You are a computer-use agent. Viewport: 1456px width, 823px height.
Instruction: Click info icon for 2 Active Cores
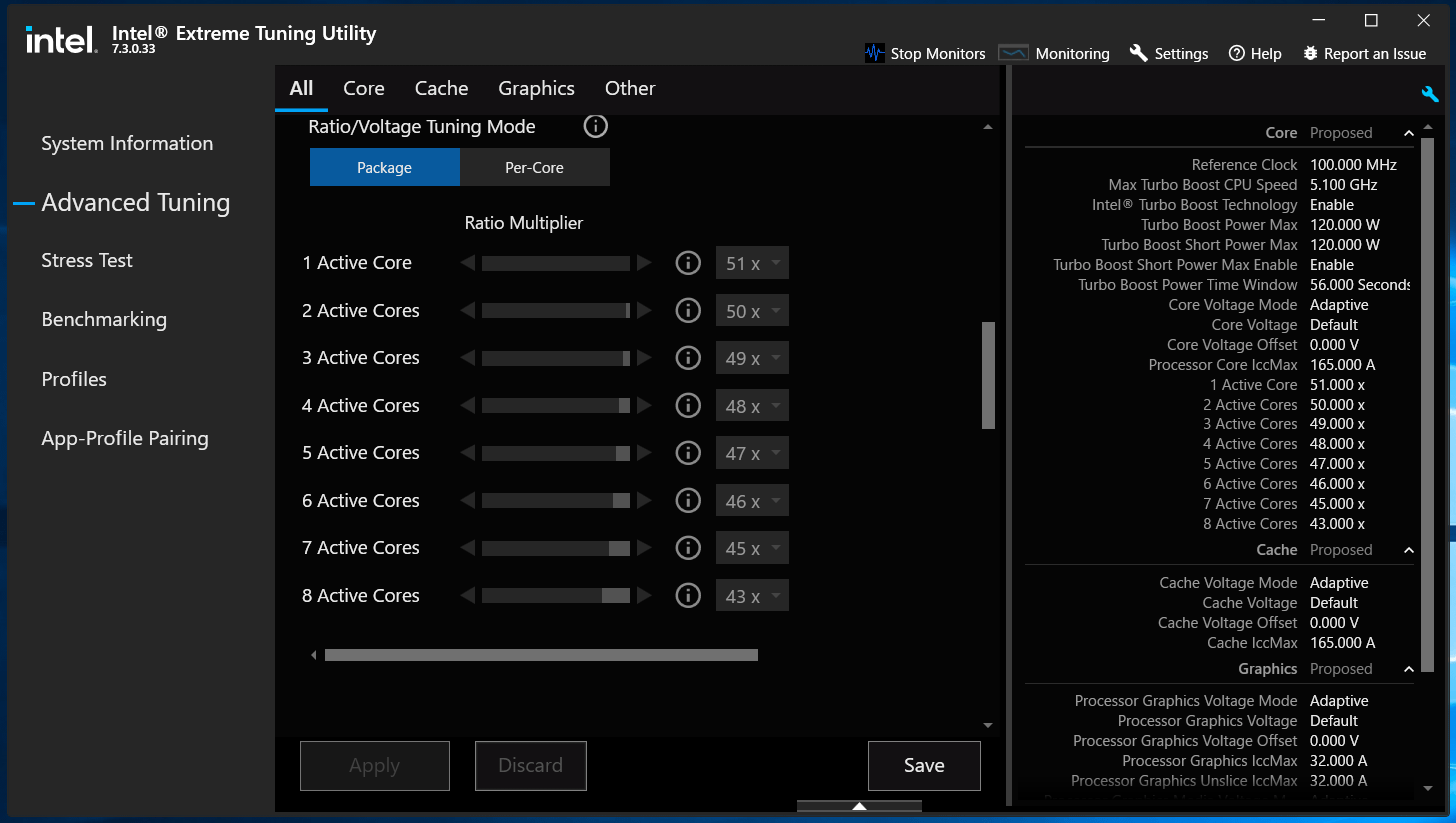tap(688, 311)
